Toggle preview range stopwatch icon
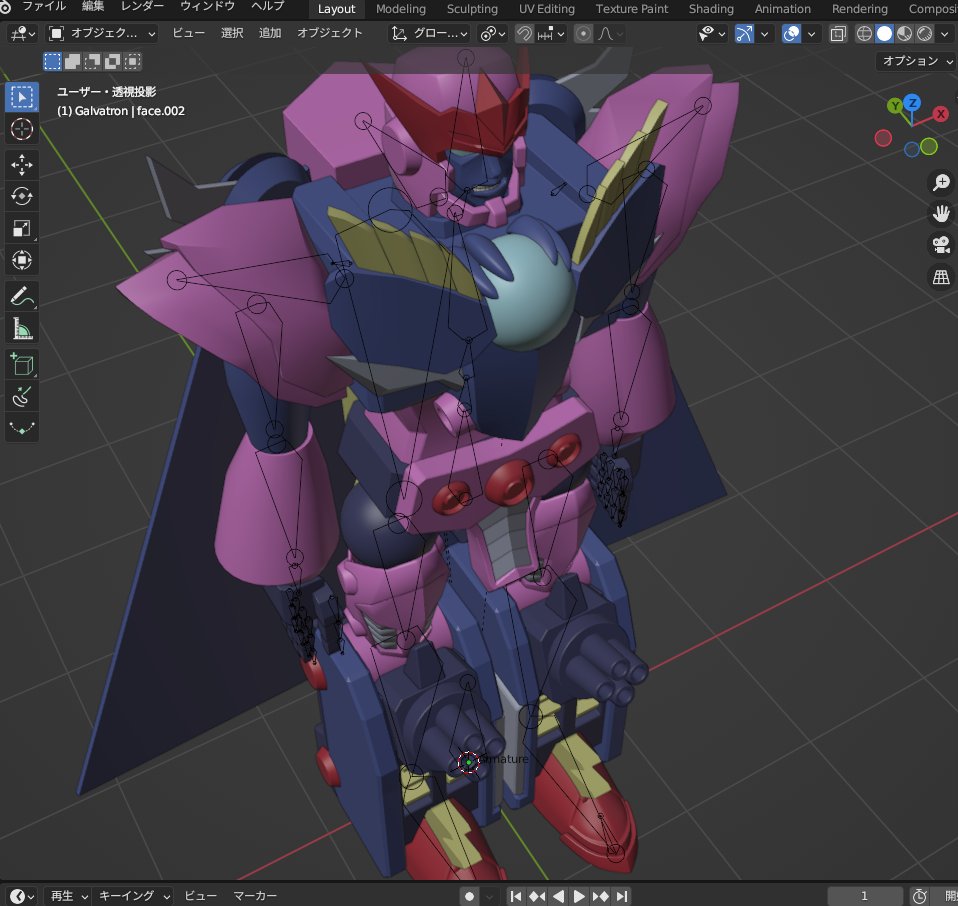The height and width of the screenshot is (906, 958). (x=920, y=896)
